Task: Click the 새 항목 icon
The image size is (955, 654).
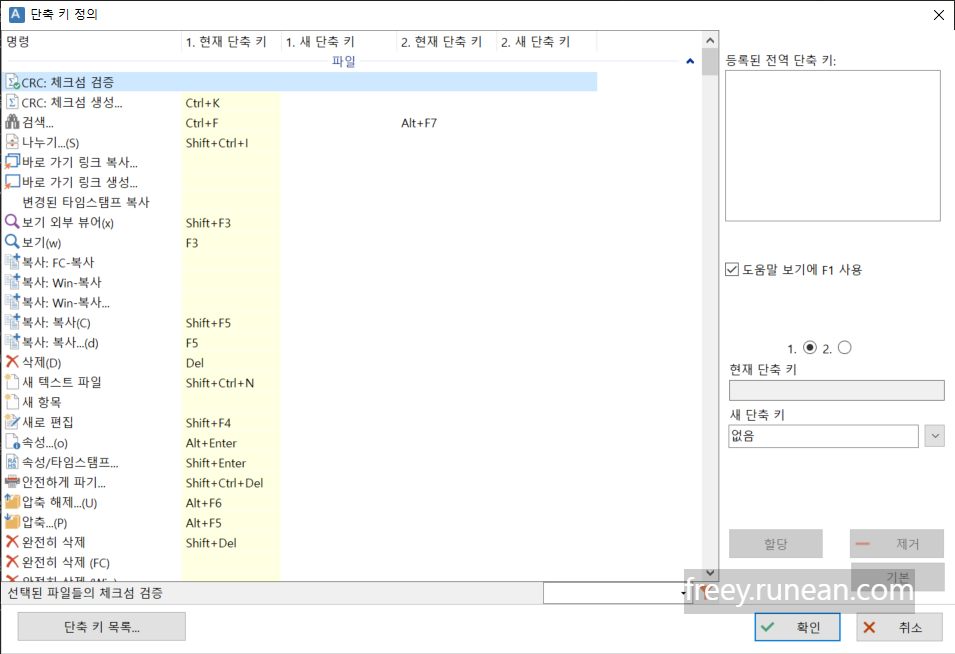Action: [x=12, y=402]
